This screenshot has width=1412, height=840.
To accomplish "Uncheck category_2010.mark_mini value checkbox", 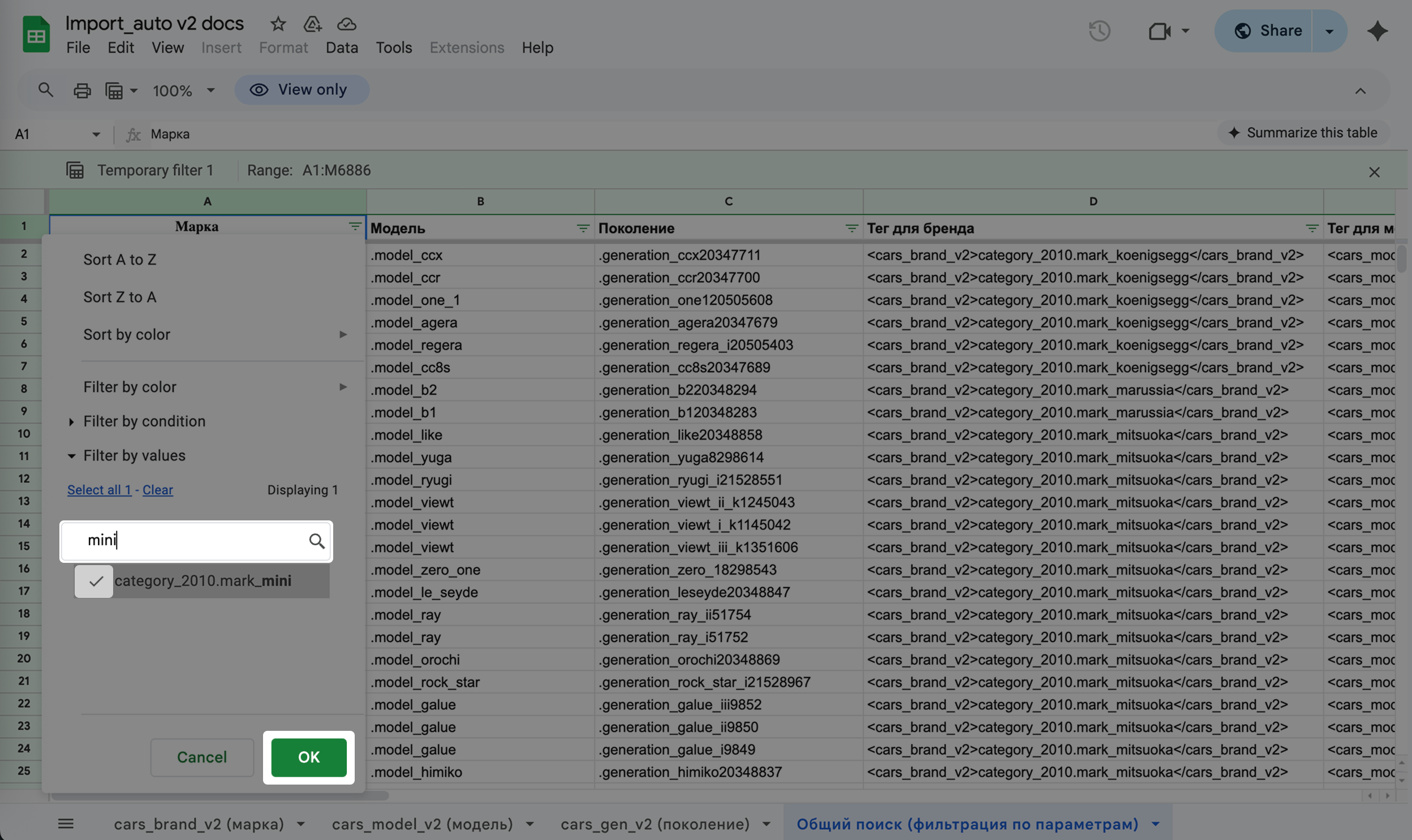I will [x=95, y=581].
